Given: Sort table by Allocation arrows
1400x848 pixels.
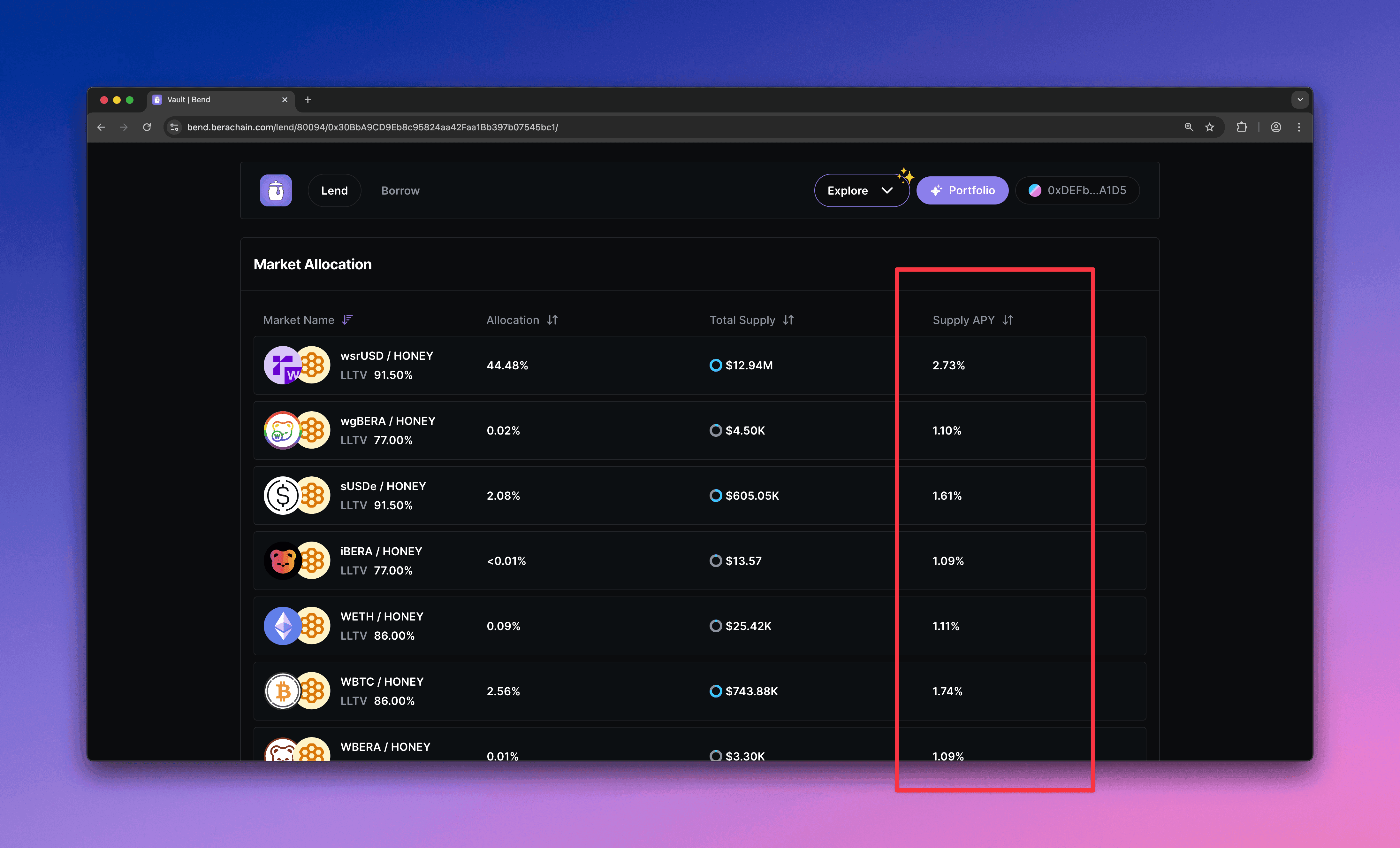Looking at the screenshot, I should pos(552,320).
